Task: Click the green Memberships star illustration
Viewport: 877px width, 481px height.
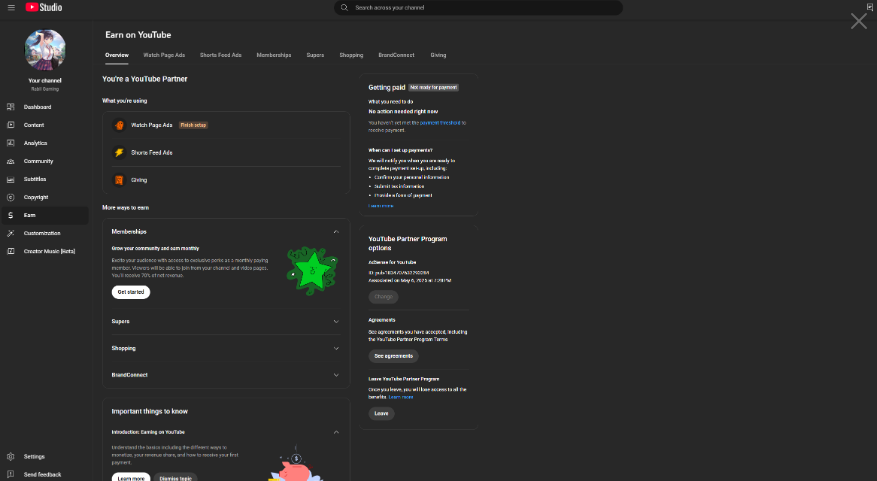Action: (x=312, y=271)
